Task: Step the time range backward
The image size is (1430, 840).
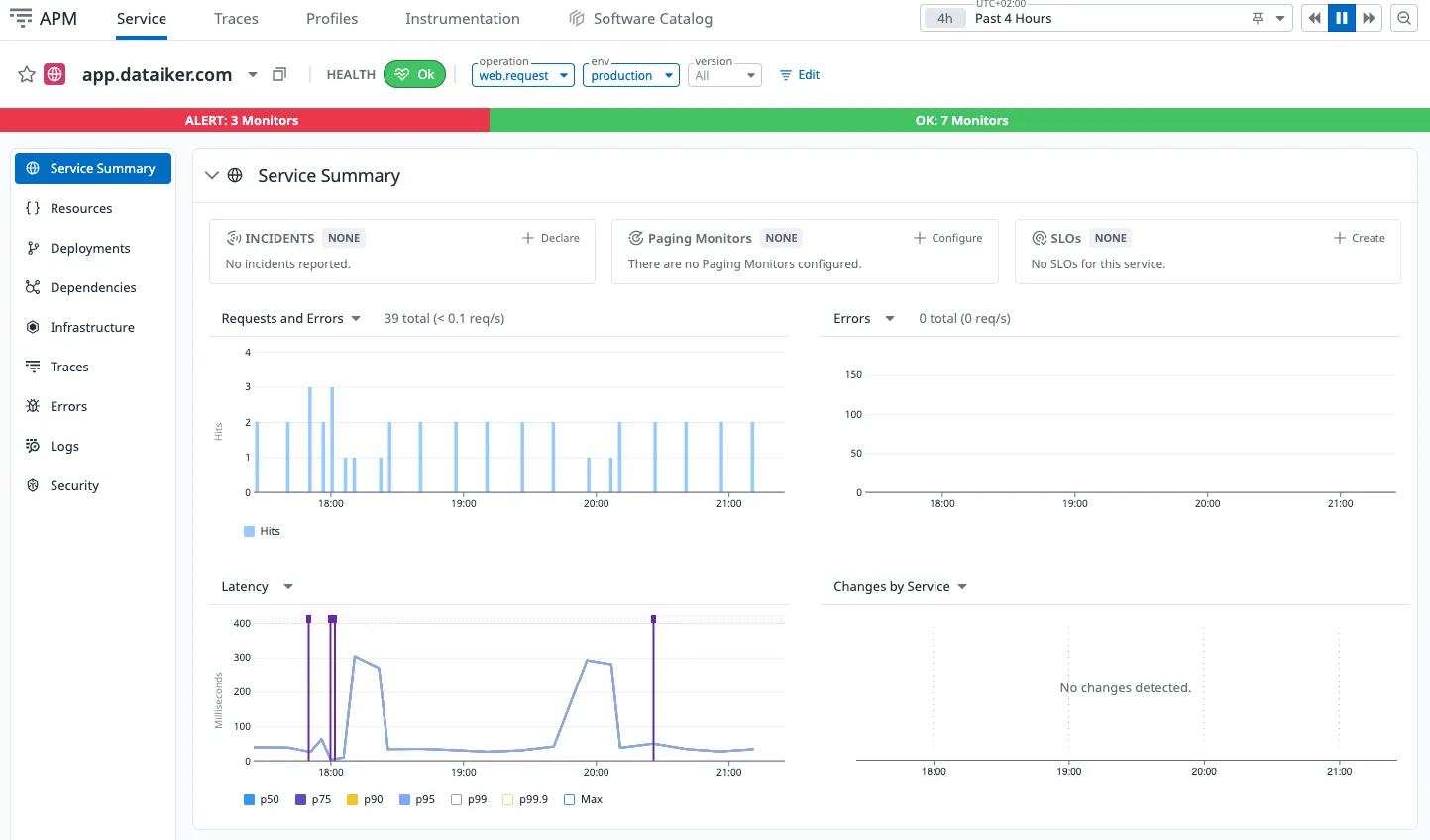Action: point(1314,18)
